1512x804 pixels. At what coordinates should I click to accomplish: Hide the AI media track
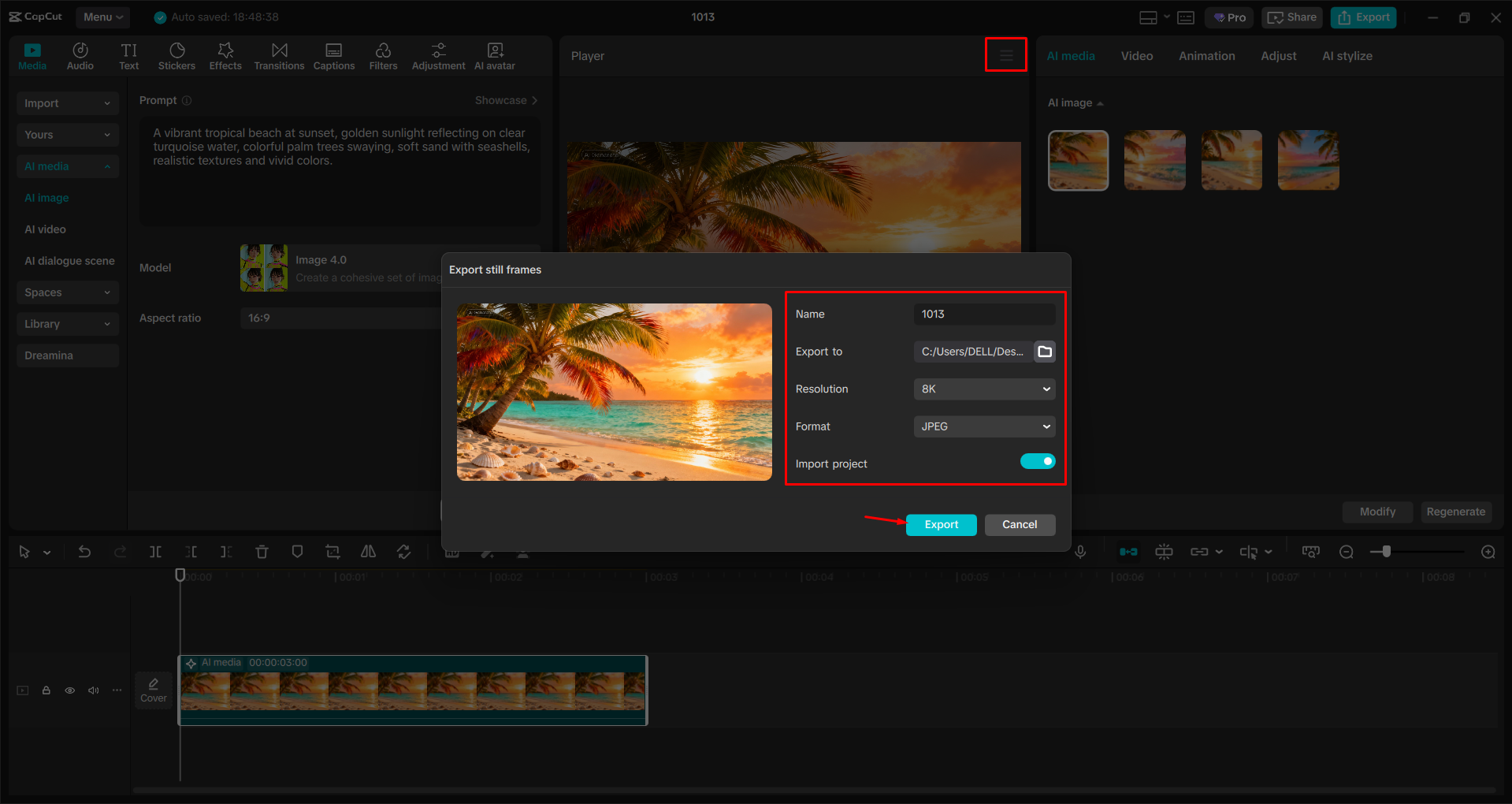pos(69,690)
